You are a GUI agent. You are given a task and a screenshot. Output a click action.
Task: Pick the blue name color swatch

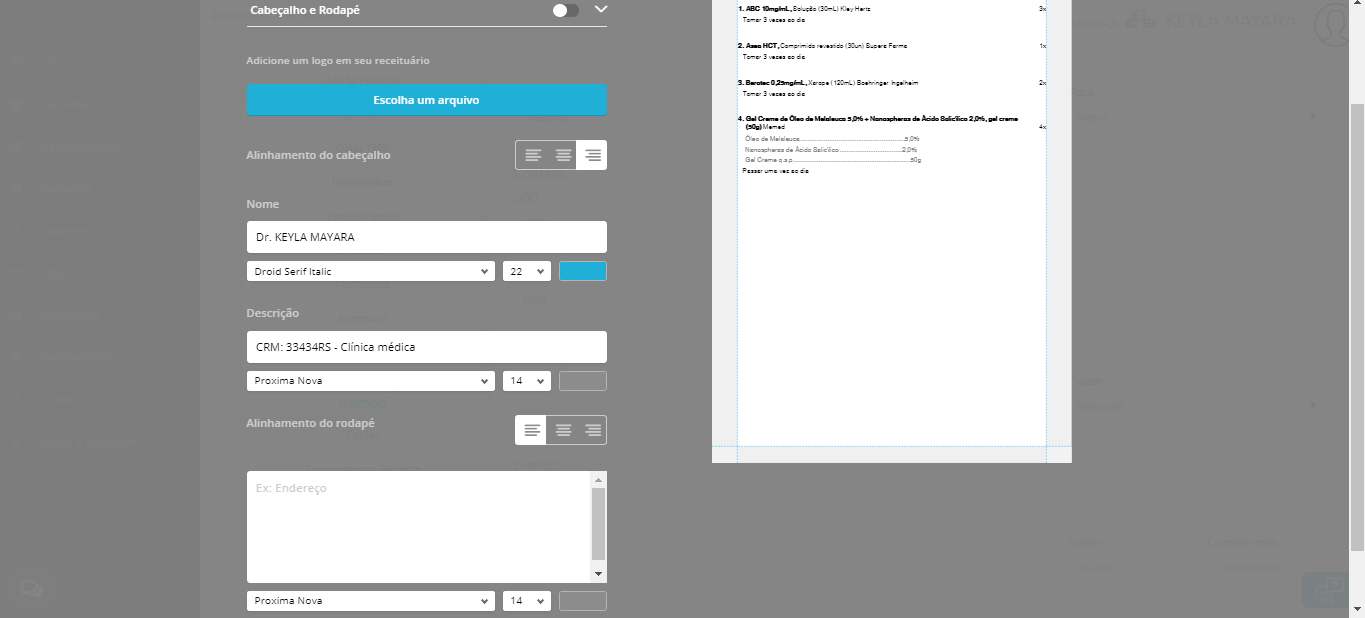[583, 271]
